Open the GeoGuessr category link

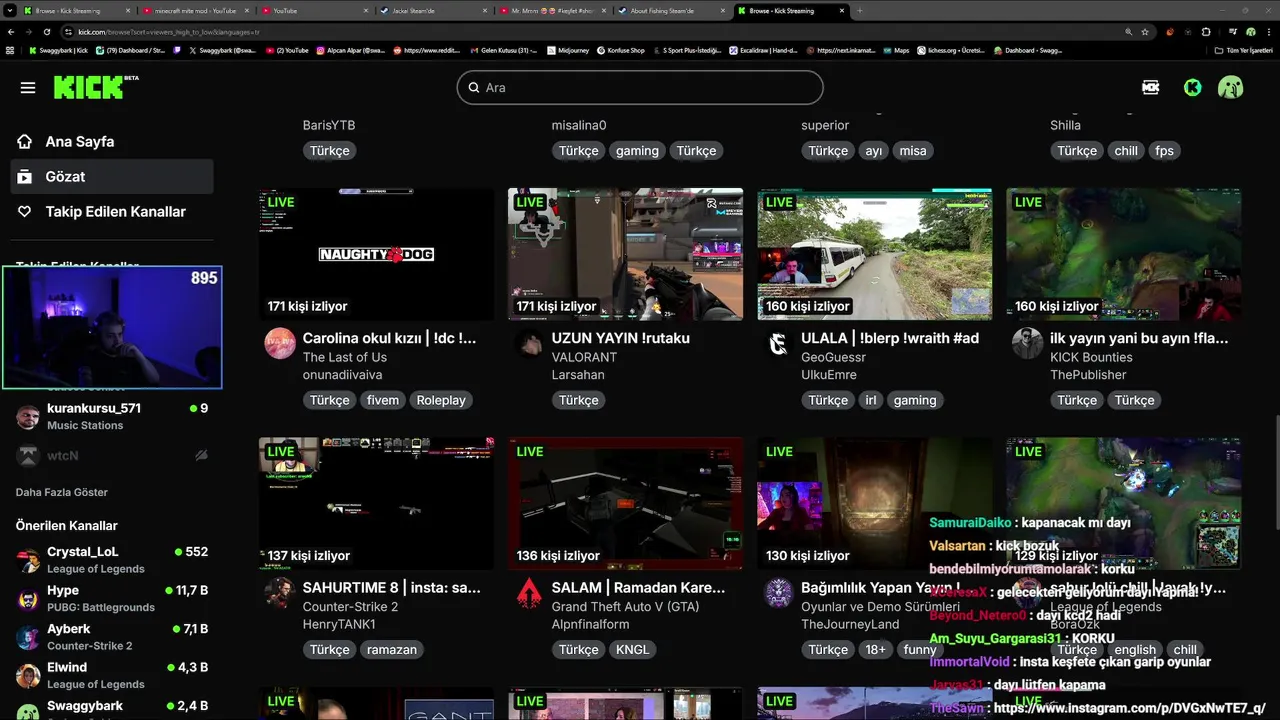[833, 357]
